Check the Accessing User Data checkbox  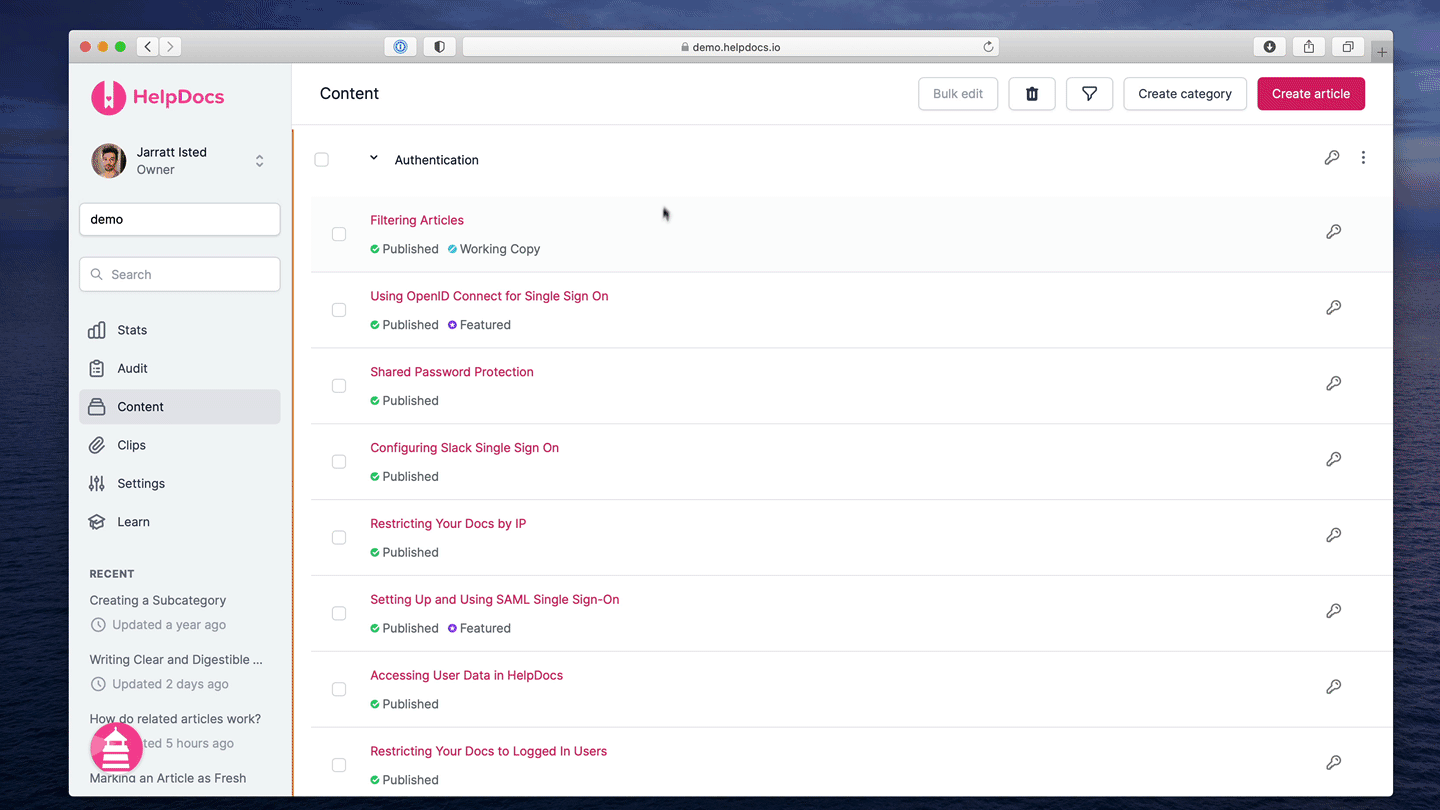(339, 689)
